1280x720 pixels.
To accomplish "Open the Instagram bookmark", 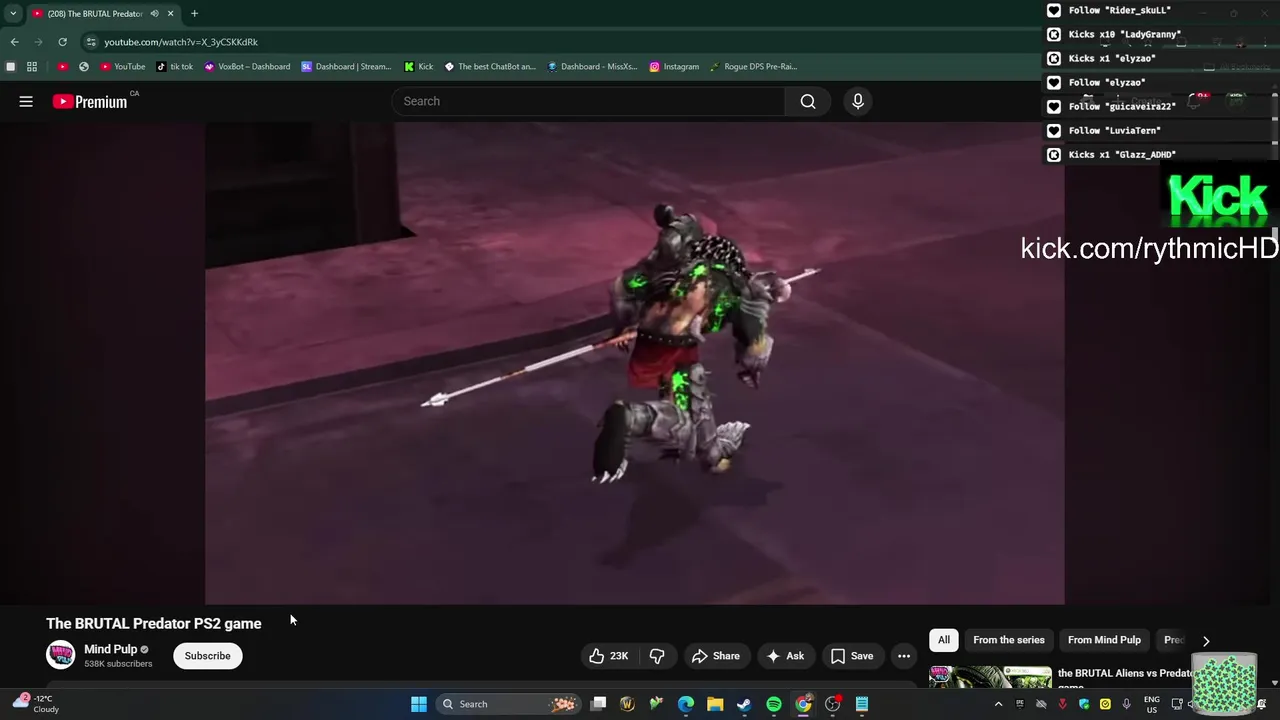I will coord(674,67).
